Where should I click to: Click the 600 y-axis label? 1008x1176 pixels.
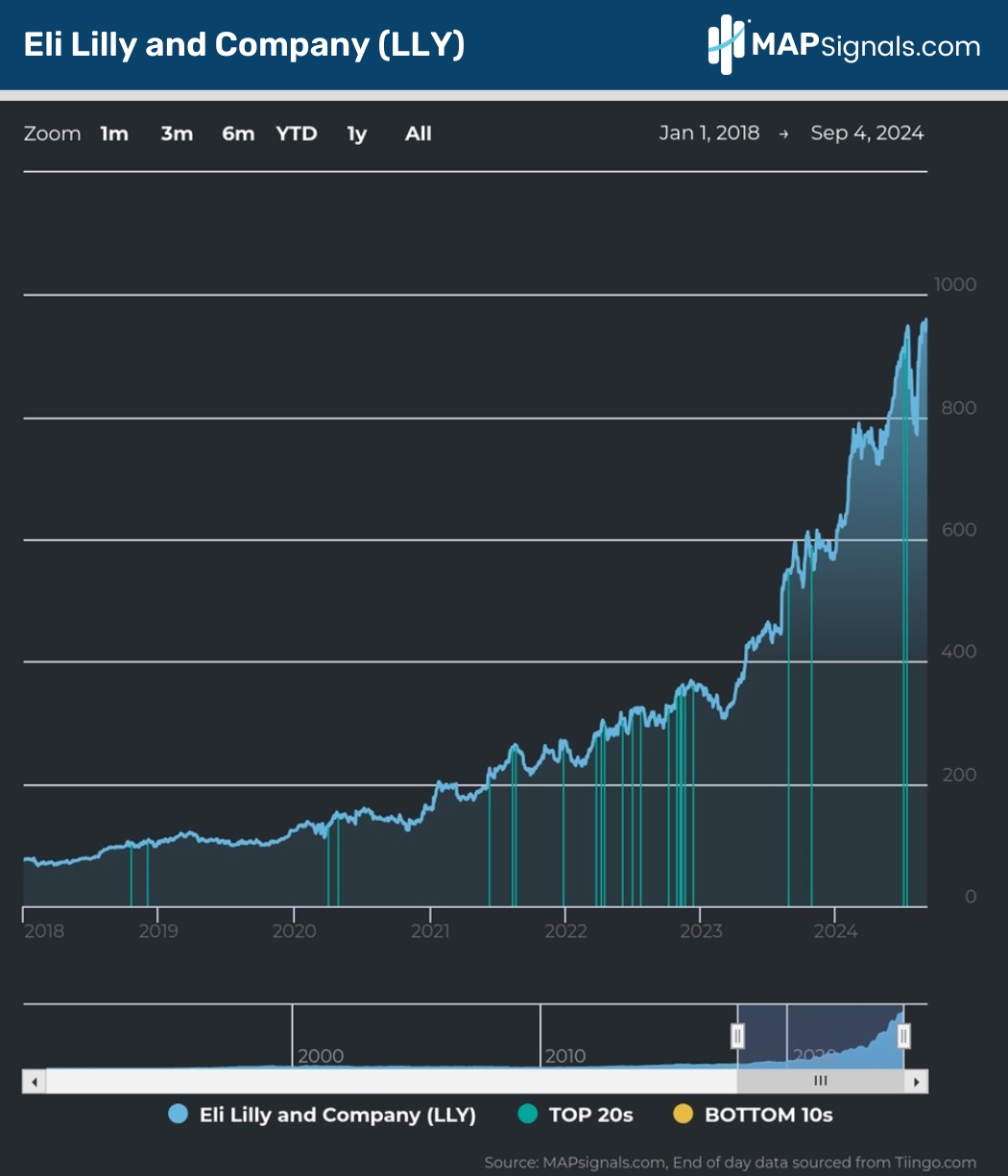coord(959,529)
